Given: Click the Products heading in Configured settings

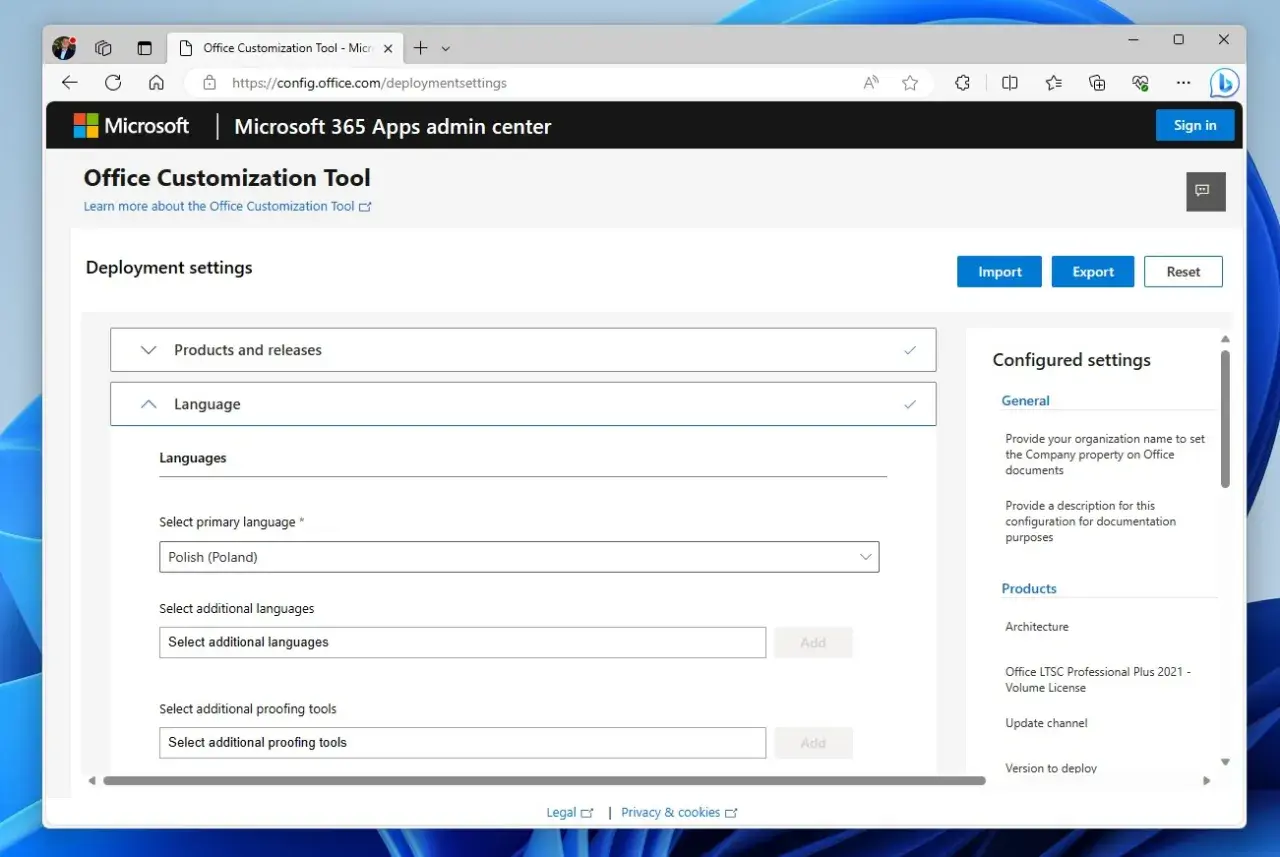Looking at the screenshot, I should tap(1029, 589).
